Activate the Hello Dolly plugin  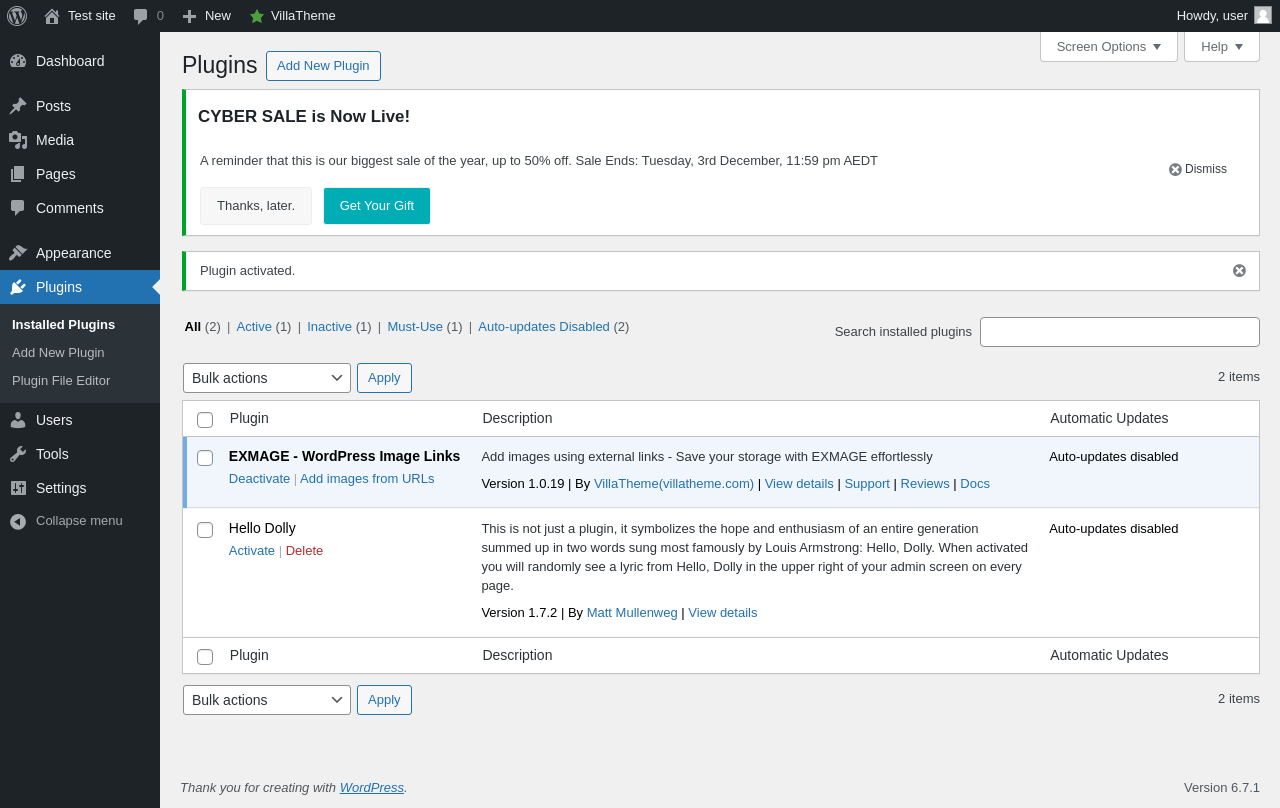pyautogui.click(x=252, y=550)
